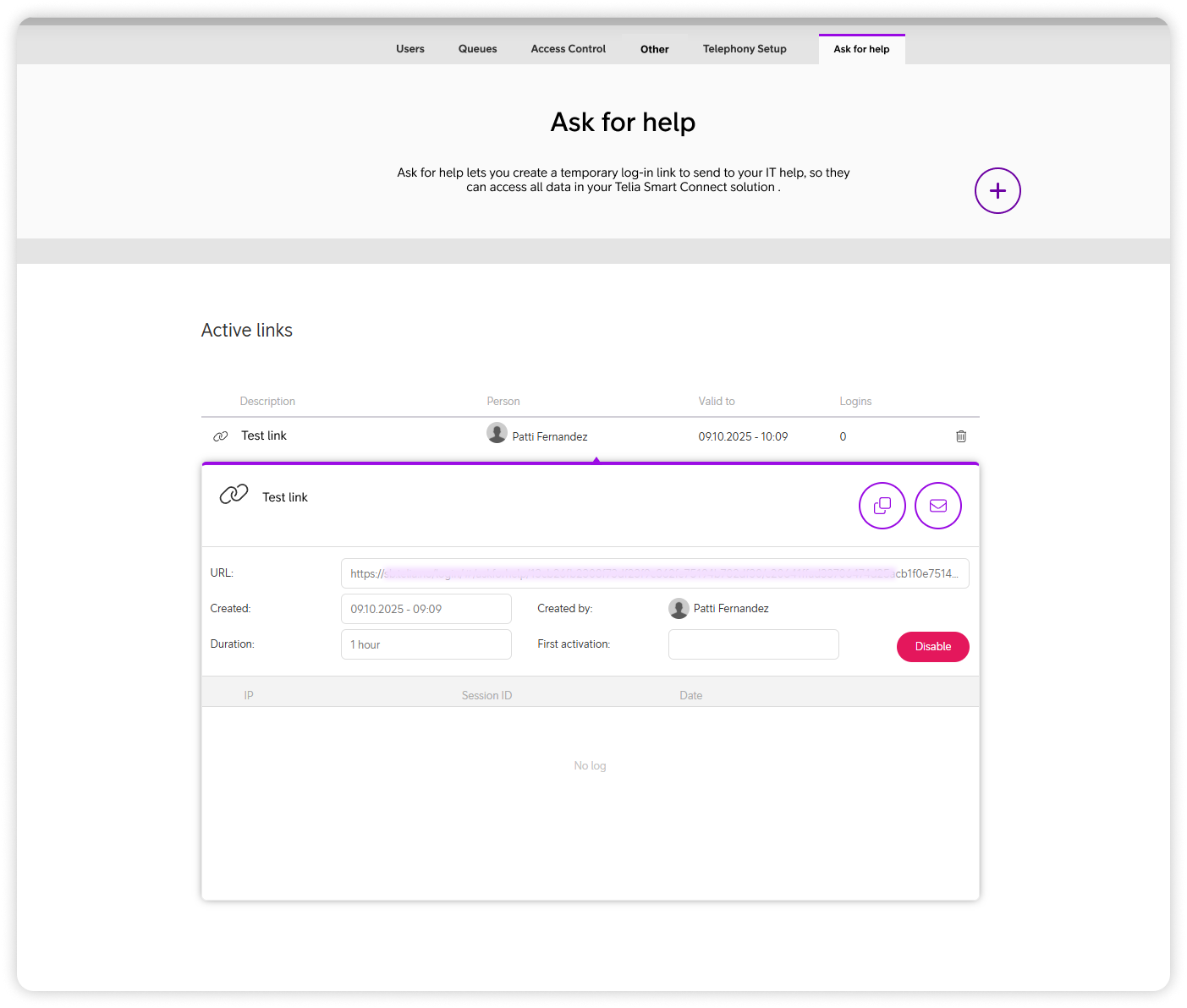This screenshot has height=1008, width=1187.
Task: Click the small link icon in Test link row
Action: 221,436
